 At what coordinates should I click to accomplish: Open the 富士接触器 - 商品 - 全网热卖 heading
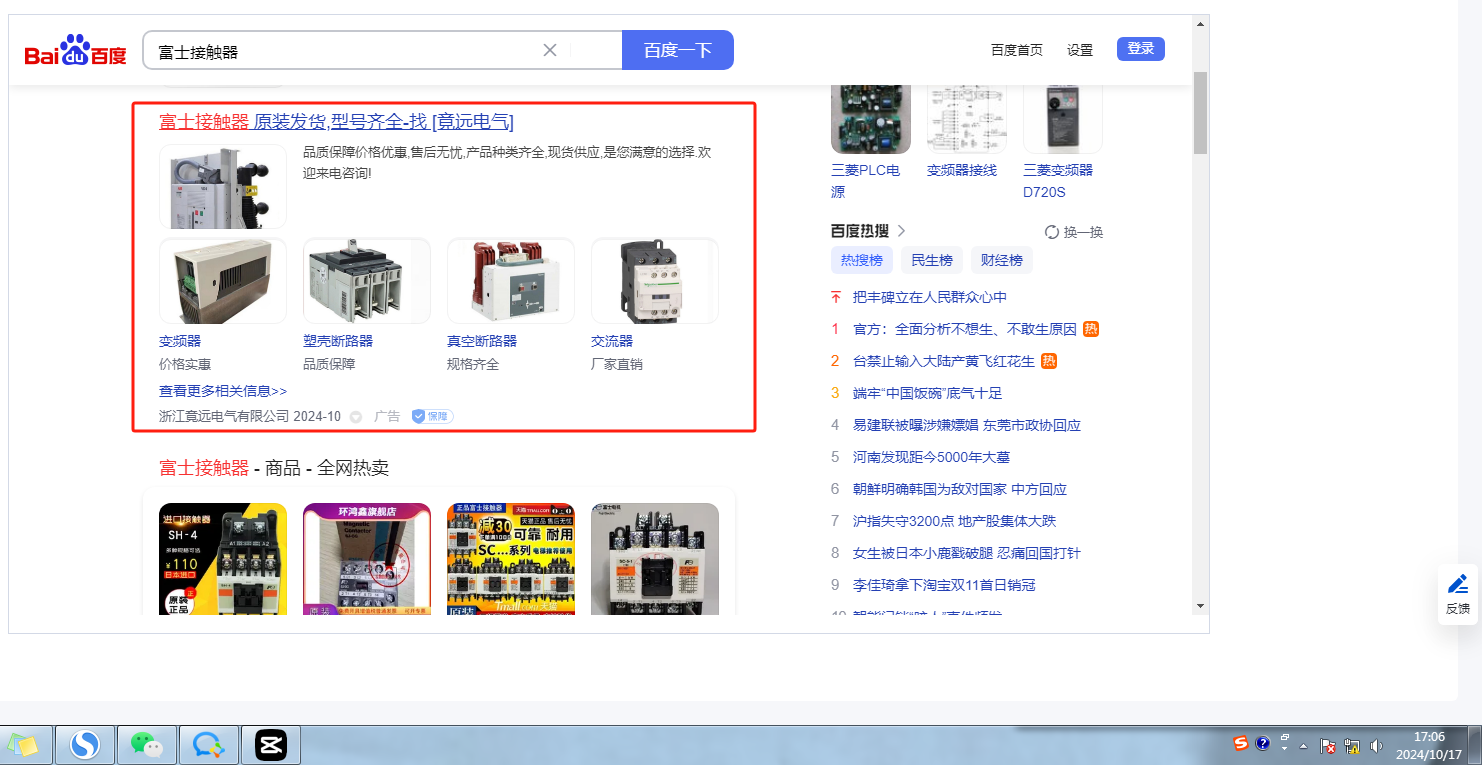point(274,468)
